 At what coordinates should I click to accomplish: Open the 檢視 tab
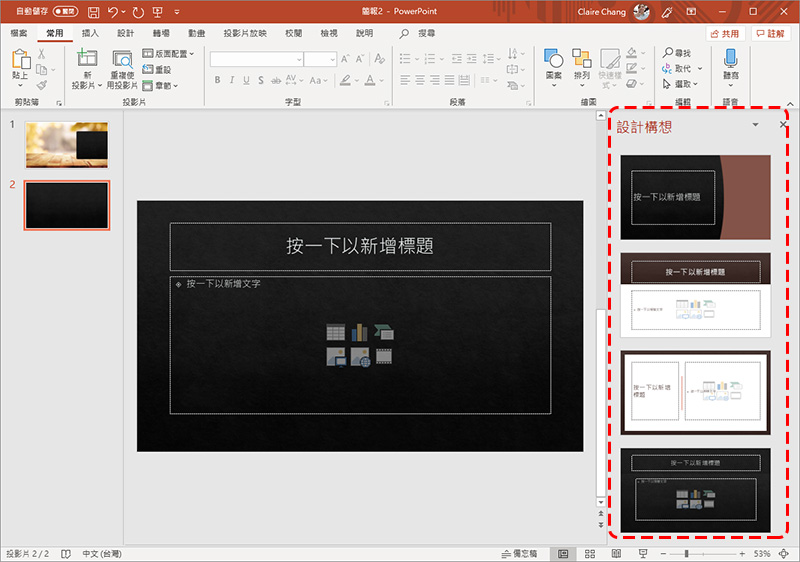click(329, 33)
